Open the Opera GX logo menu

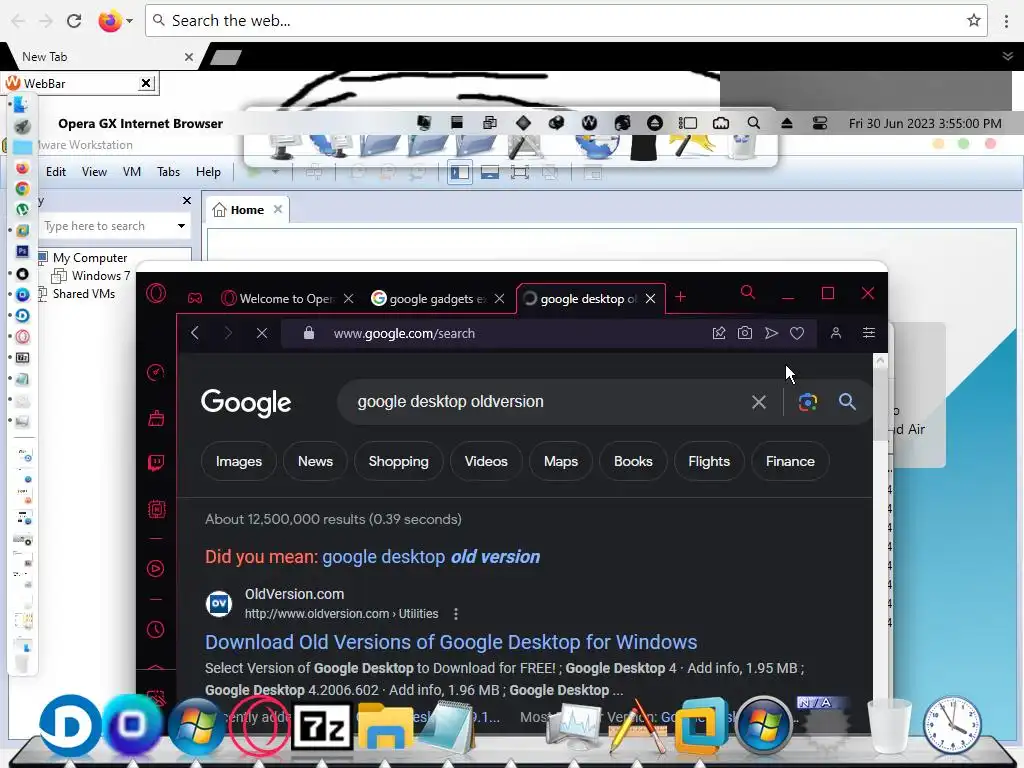pos(155,293)
